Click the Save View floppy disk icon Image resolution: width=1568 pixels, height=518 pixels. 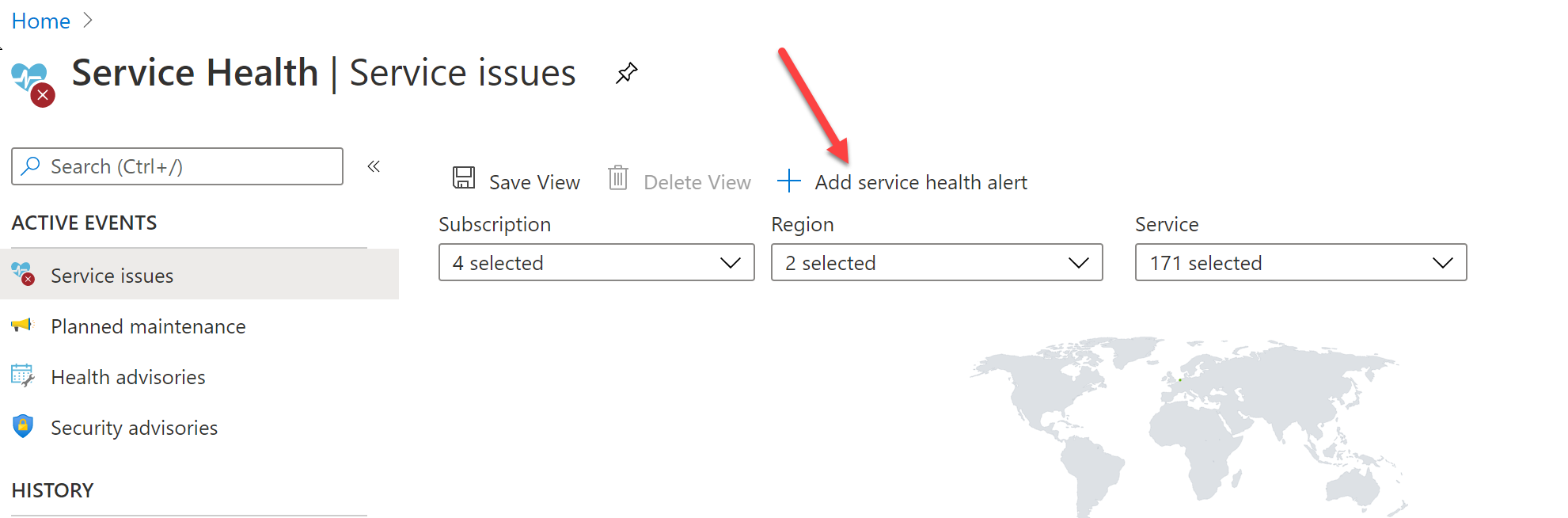coord(464,177)
